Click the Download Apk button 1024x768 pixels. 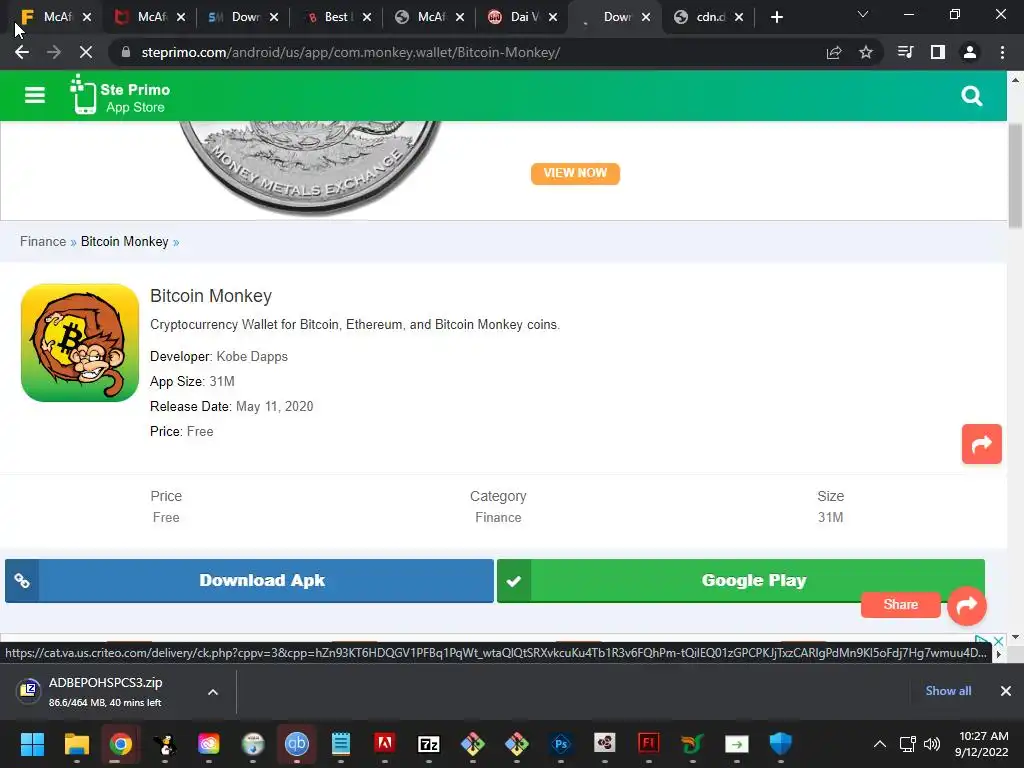click(x=249, y=581)
